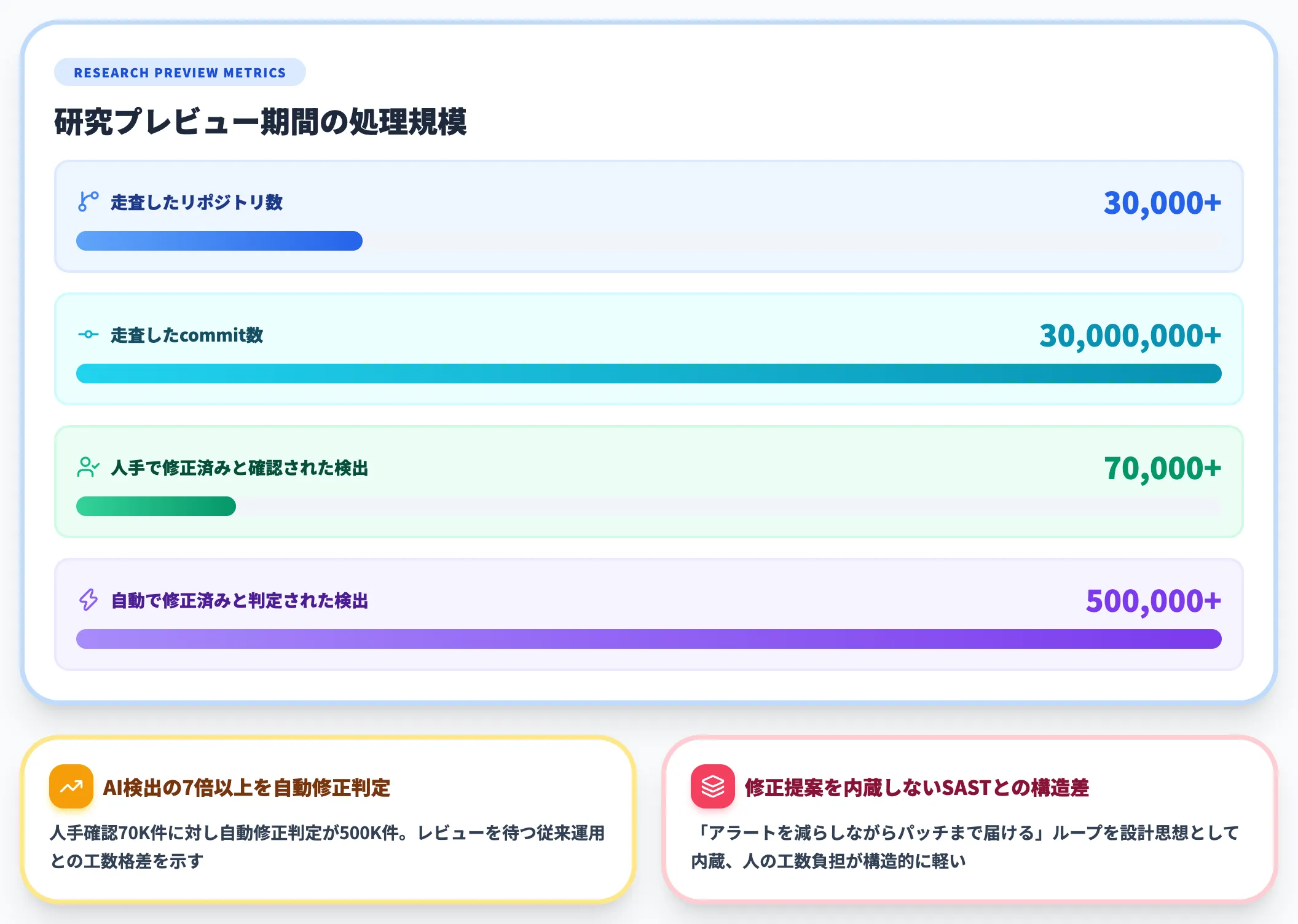This screenshot has width=1298, height=924.
Task: Click the label 自動で修正済みと判定された検出
Action: click(x=240, y=600)
